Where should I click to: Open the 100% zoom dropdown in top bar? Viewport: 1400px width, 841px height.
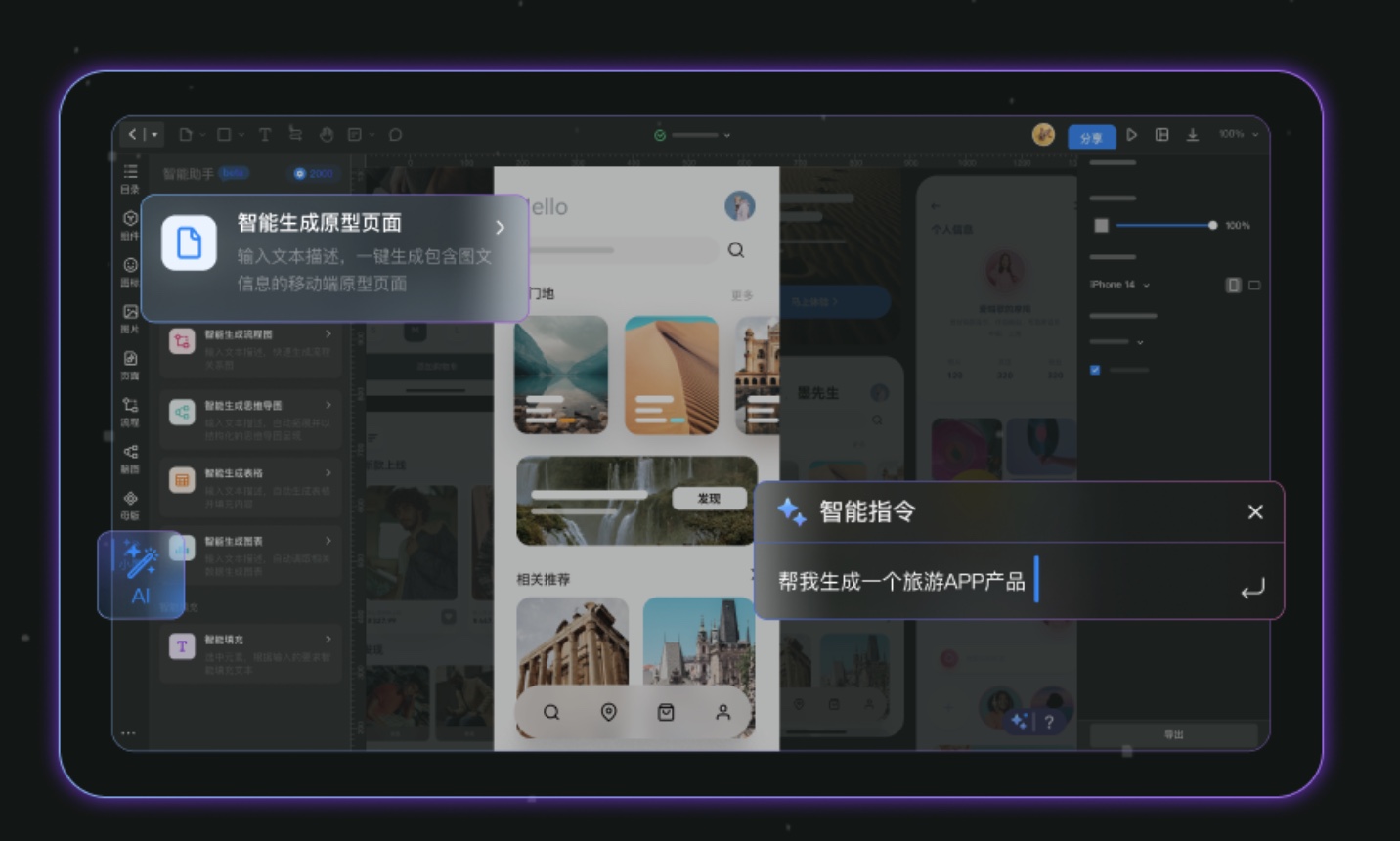click(x=1239, y=134)
